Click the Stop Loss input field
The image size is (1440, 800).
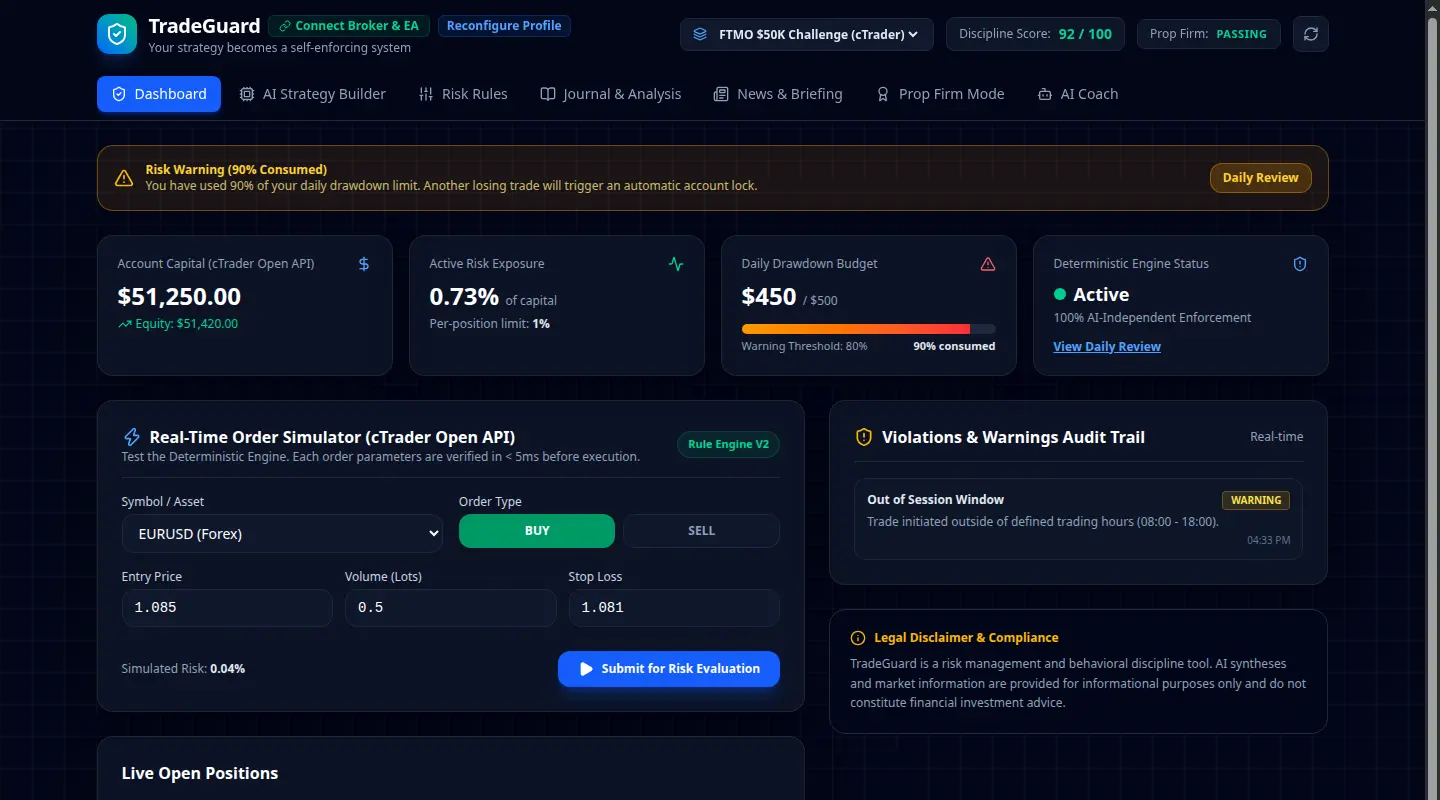pyautogui.click(x=674, y=608)
